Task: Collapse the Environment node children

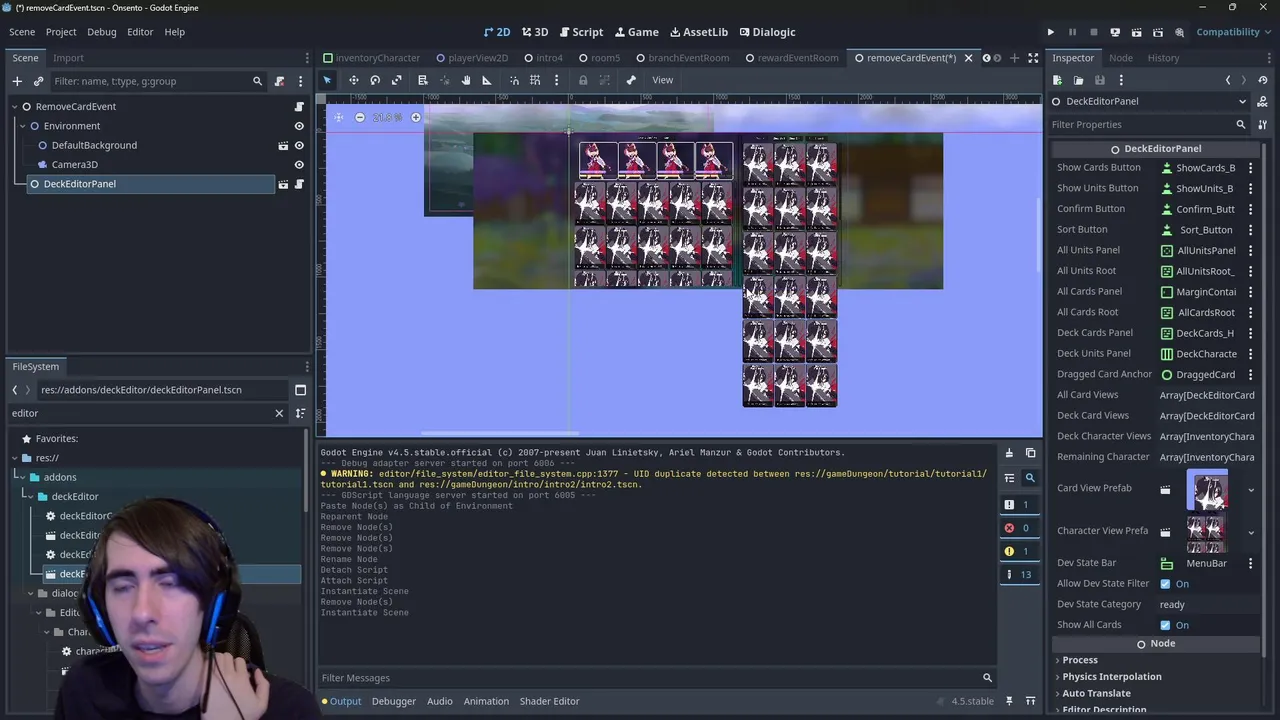Action: point(22,126)
